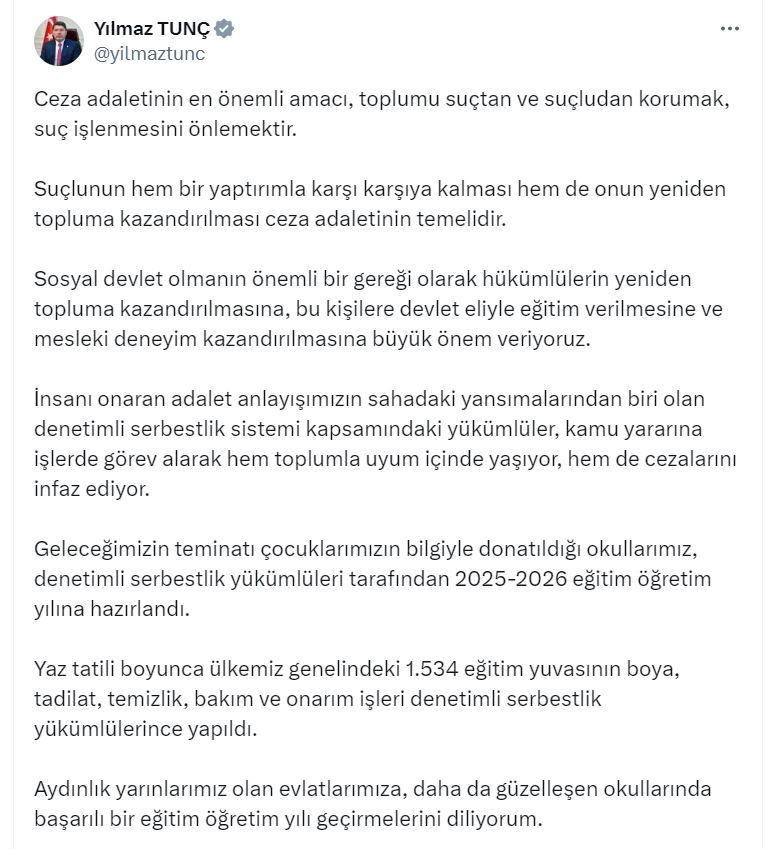Open the more options three-dot menu
This screenshot has height=849, width=778.
(x=730, y=29)
